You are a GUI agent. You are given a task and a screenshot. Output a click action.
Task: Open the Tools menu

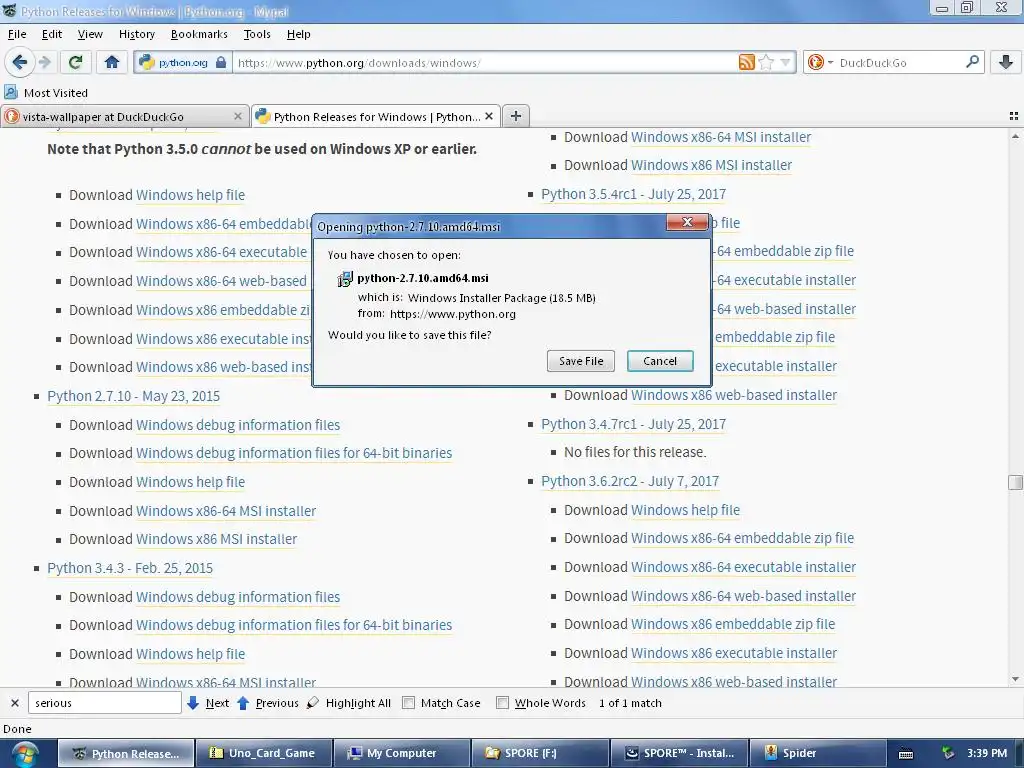(257, 34)
